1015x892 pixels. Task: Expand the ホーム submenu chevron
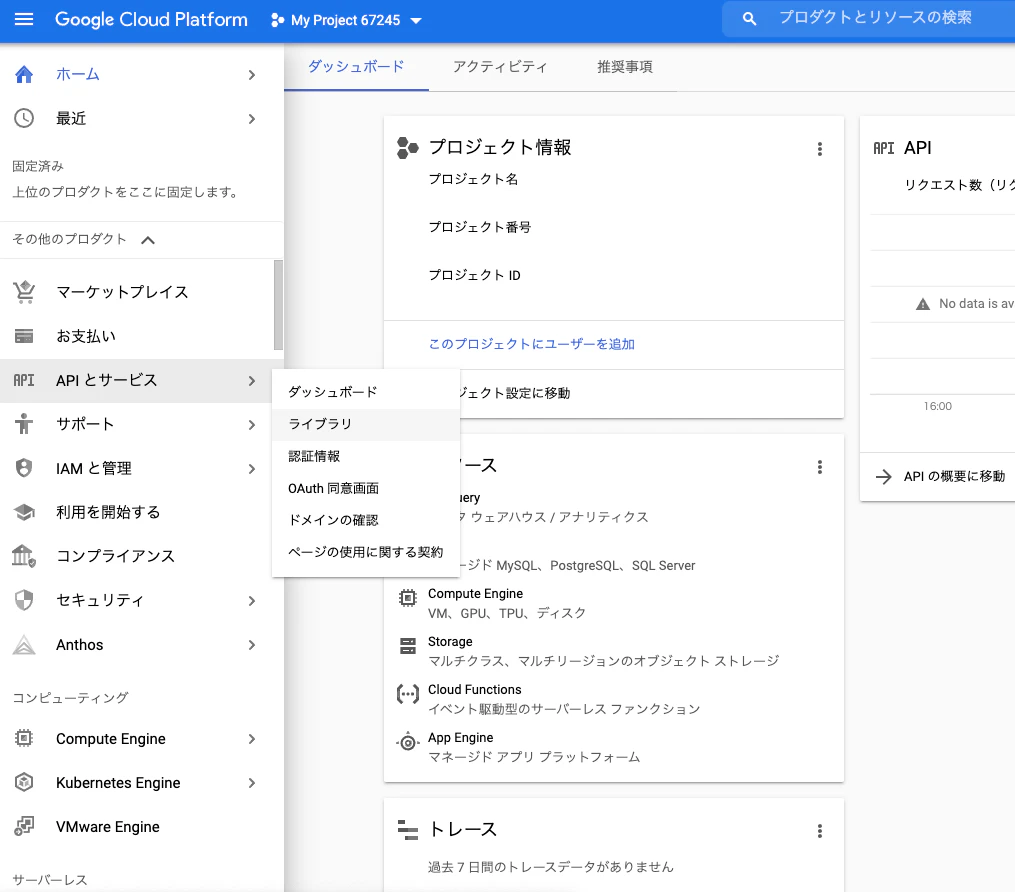pyautogui.click(x=252, y=75)
